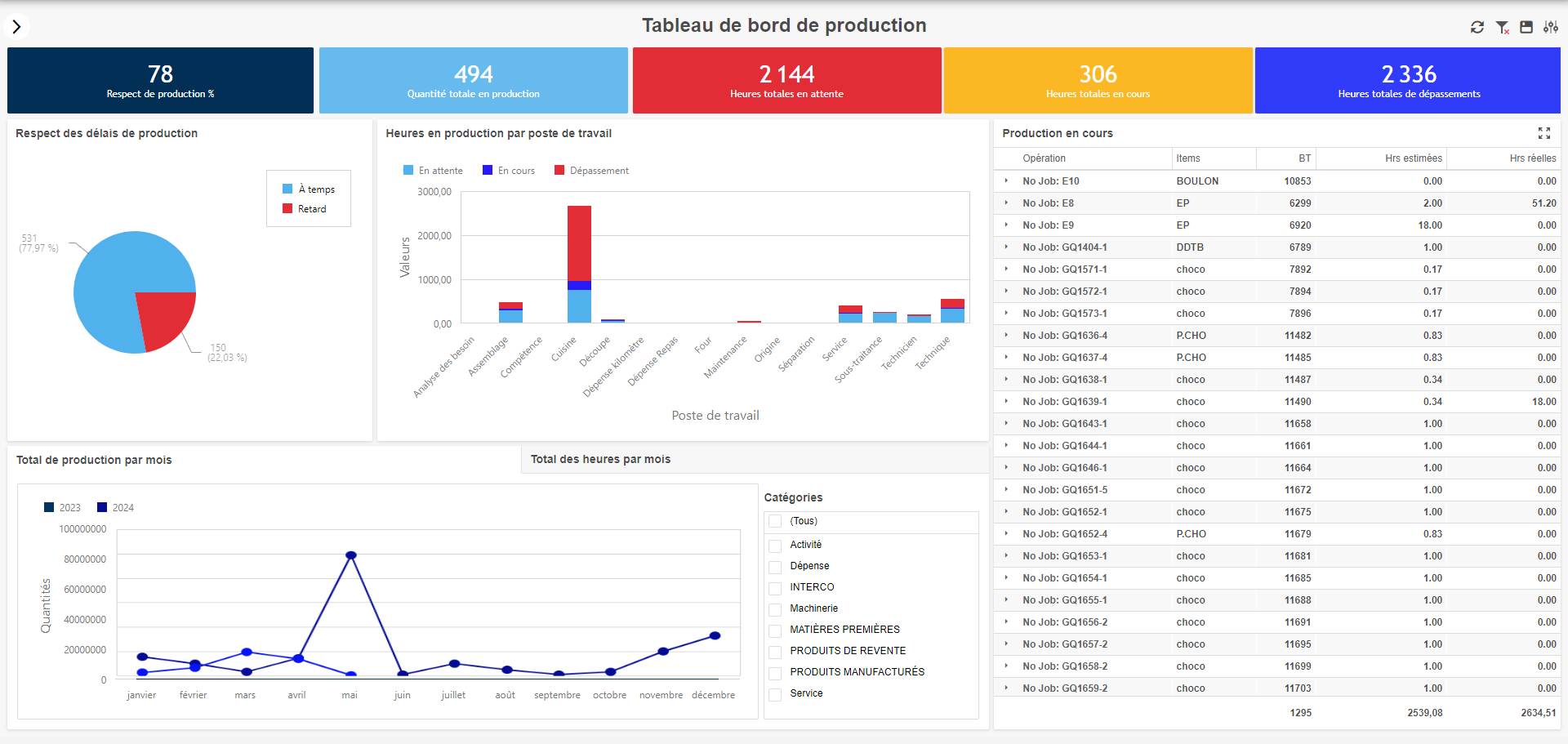The image size is (1568, 744).
Task: Open dashboard parameter settings sliders icon
Action: tap(1551, 27)
